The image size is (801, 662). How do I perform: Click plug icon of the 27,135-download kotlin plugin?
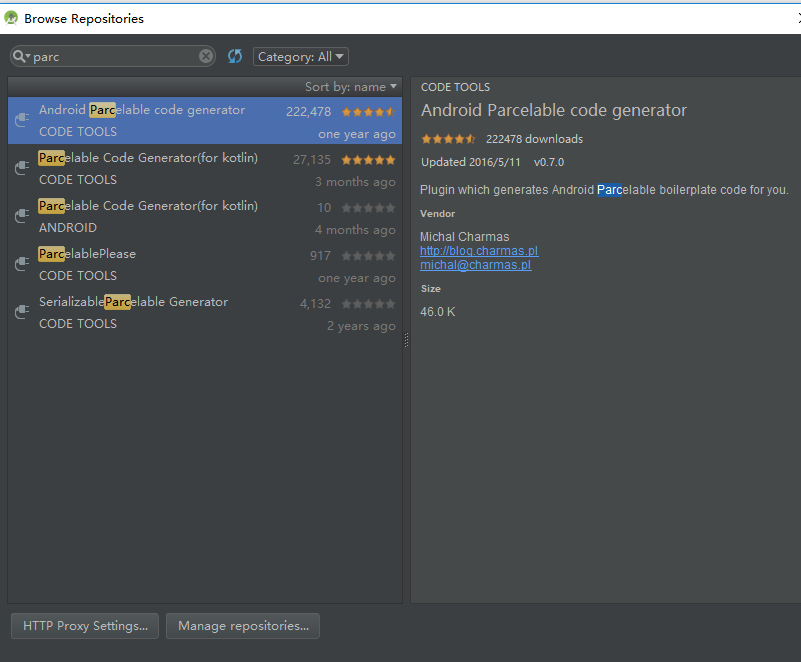(x=22, y=168)
